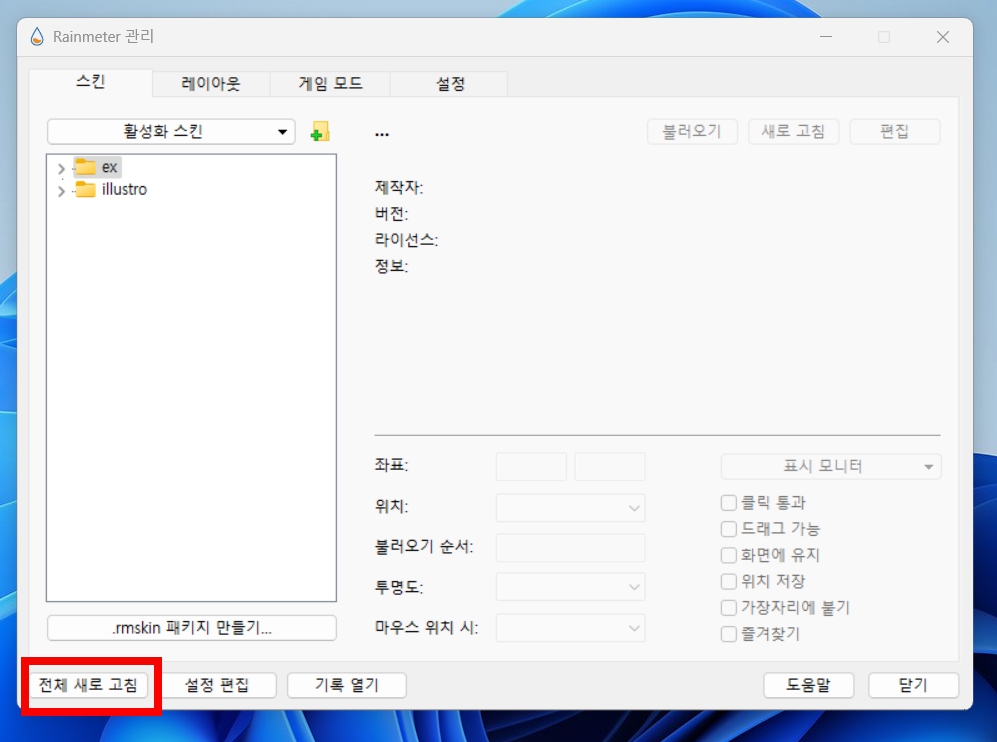
Task: Toggle the 즐겨찾기 checkbox
Action: 729,634
